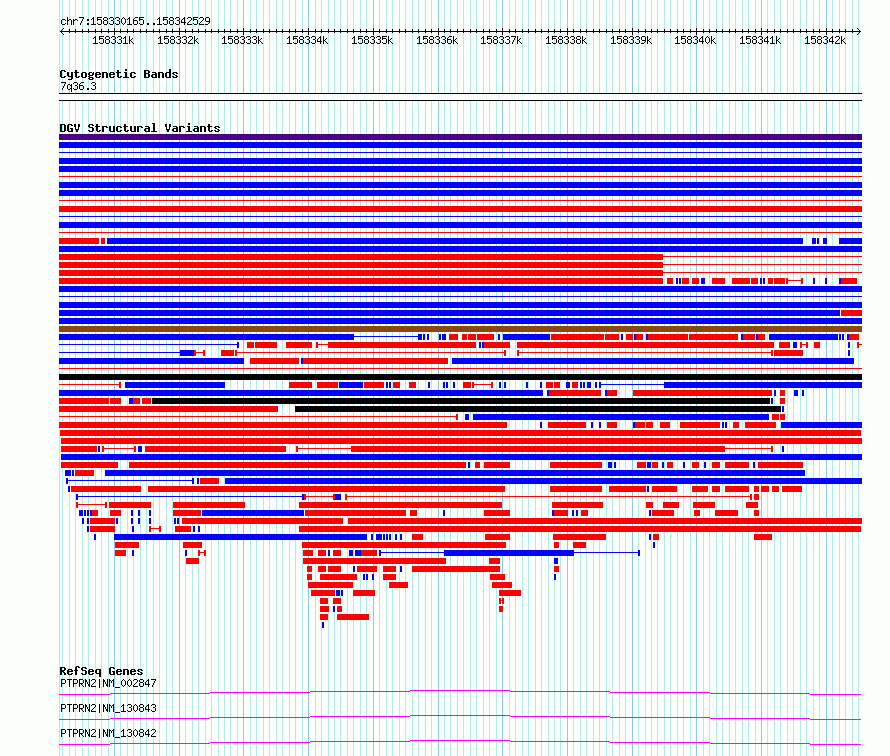Click the 158332k ruler position label
890x756 pixels.
pyautogui.click(x=178, y=40)
